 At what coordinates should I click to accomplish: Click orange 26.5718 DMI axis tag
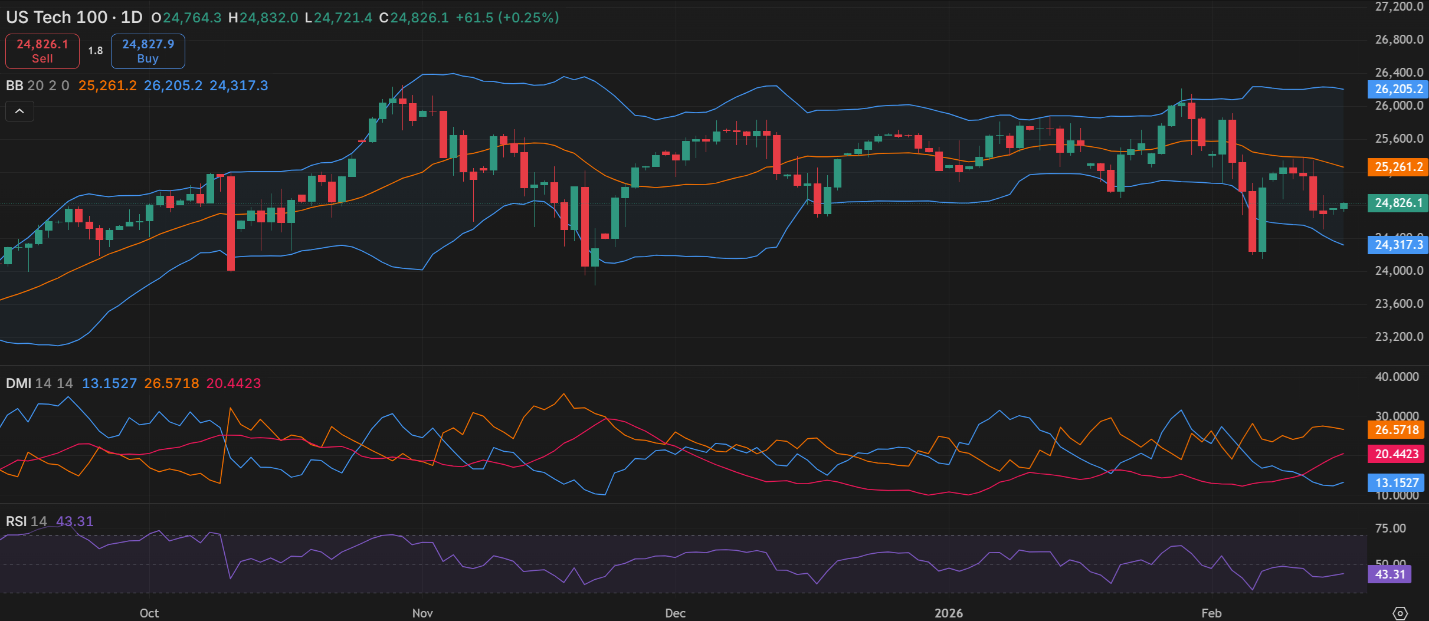click(x=1398, y=429)
